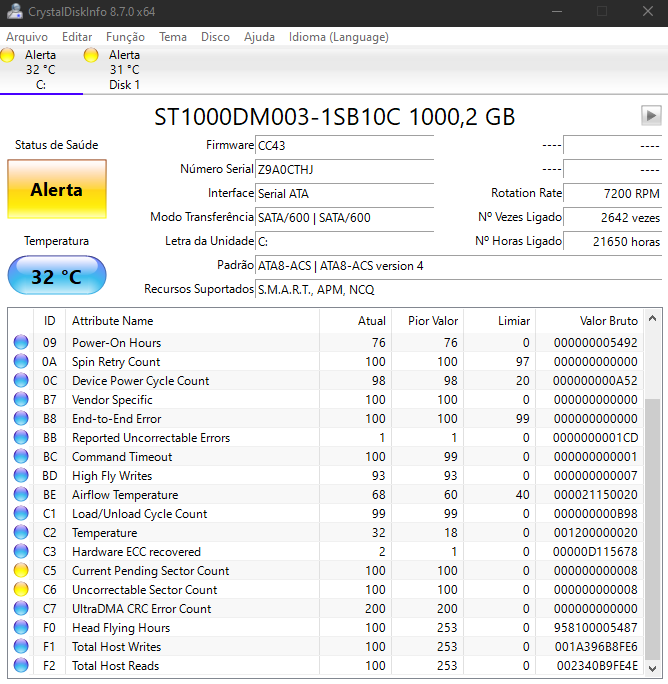The image size is (668, 684).
Task: Open the Idioma (Language) menu
Action: [x=339, y=37]
